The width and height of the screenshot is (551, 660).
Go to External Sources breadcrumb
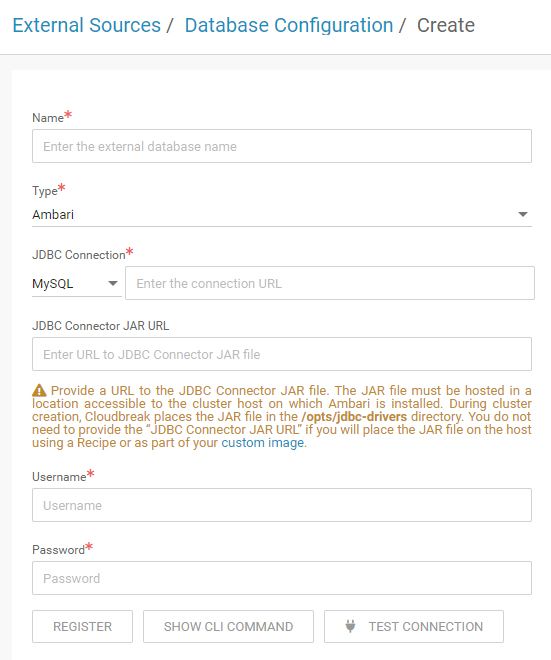(87, 25)
